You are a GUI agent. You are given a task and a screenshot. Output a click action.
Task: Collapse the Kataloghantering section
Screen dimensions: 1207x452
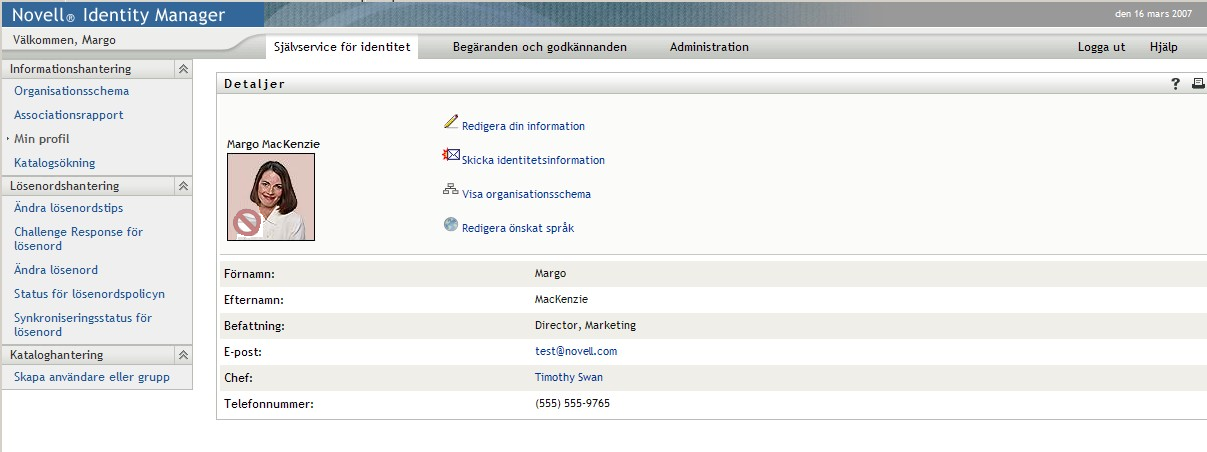[183, 355]
